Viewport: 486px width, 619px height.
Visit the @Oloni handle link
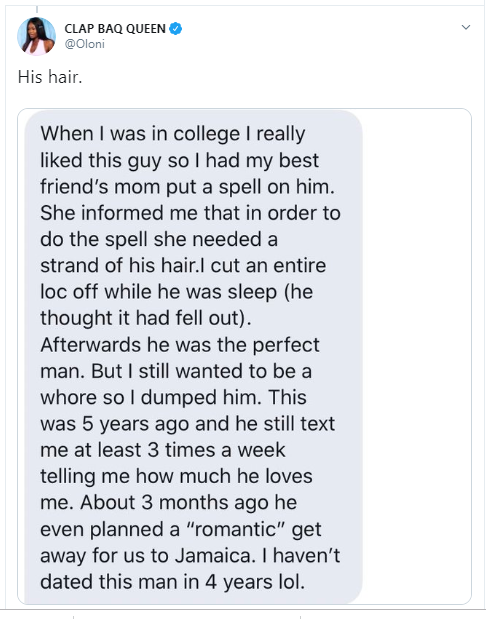(84, 44)
